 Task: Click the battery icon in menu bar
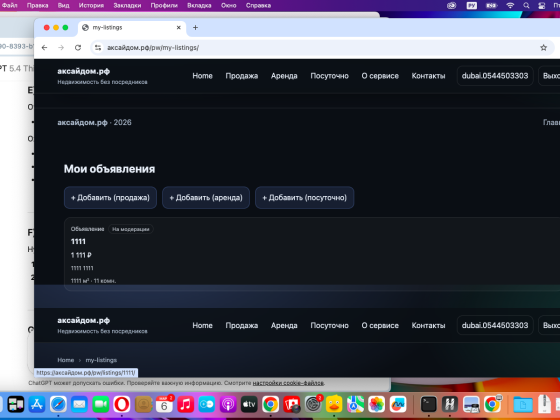pos(491,5)
